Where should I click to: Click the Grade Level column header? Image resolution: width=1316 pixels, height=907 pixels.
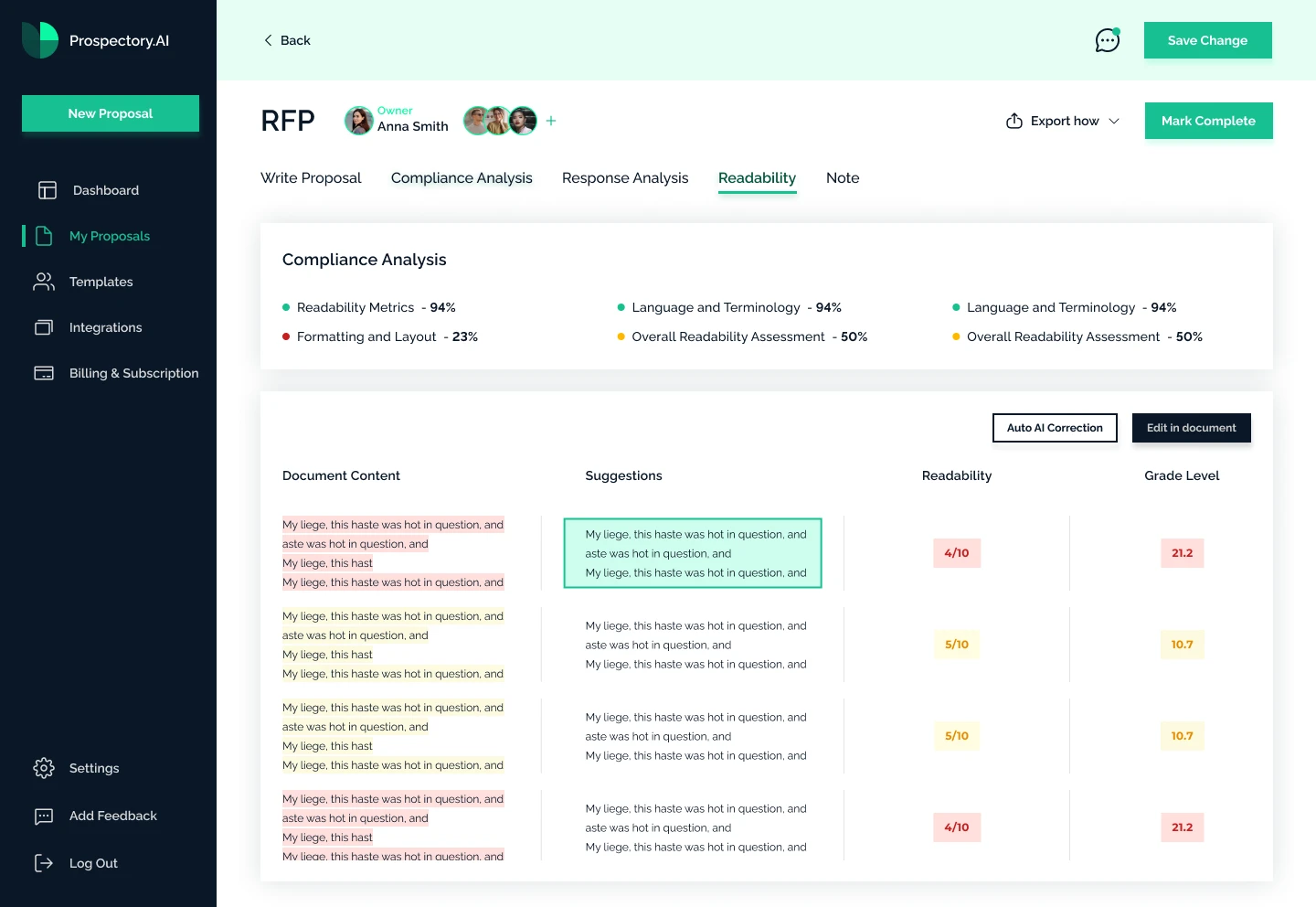1183,475
